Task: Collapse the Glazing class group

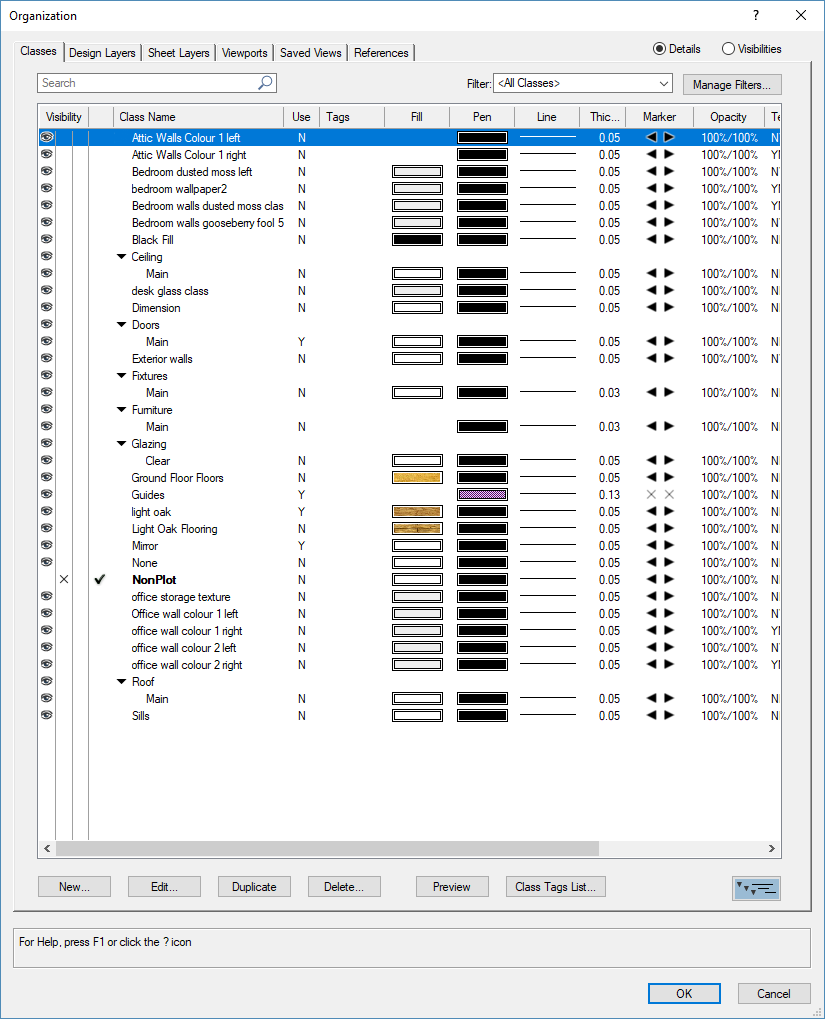Action: 122,444
